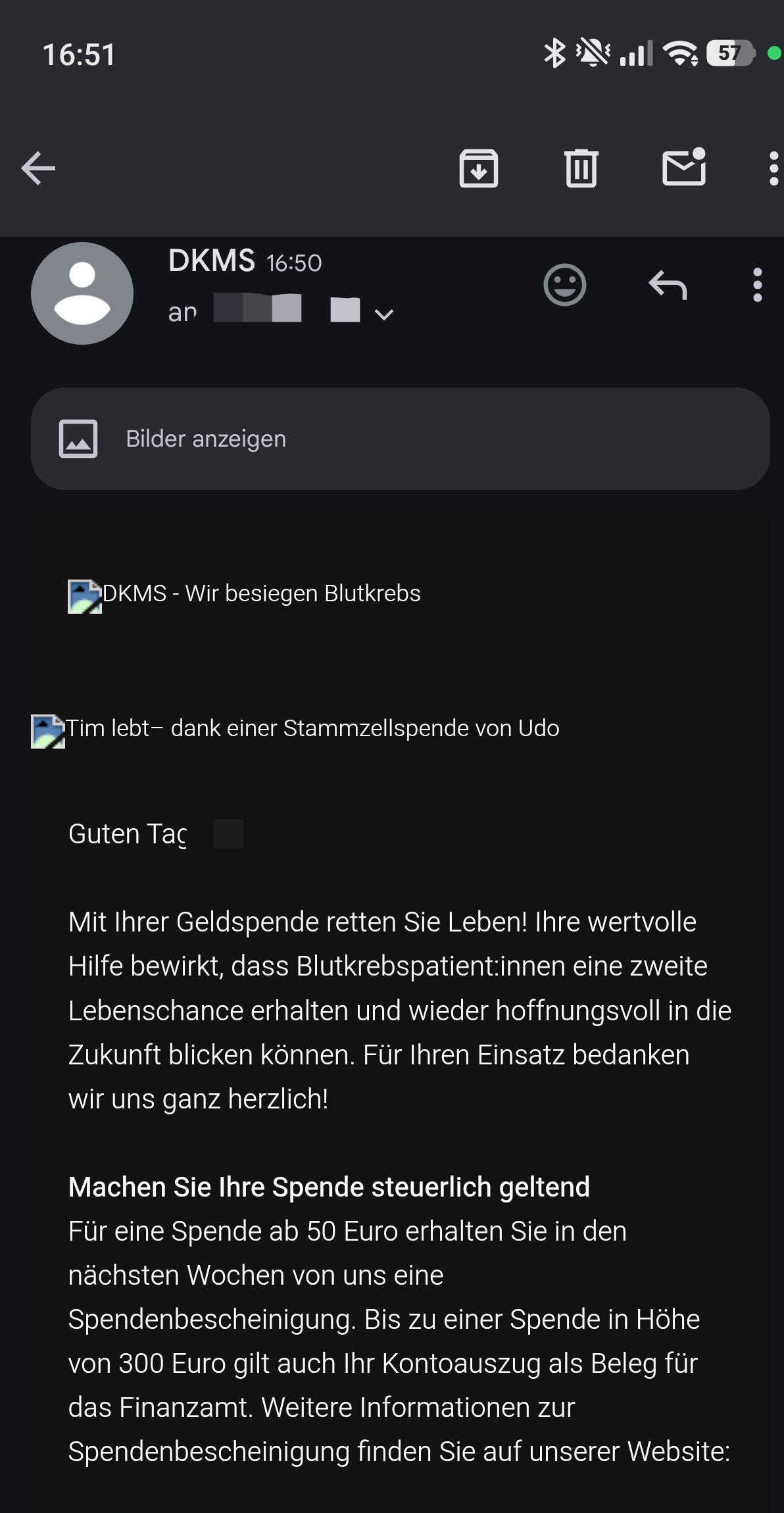Tap the broken DKMS logo image
This screenshot has width=784, height=1513.
(85, 597)
